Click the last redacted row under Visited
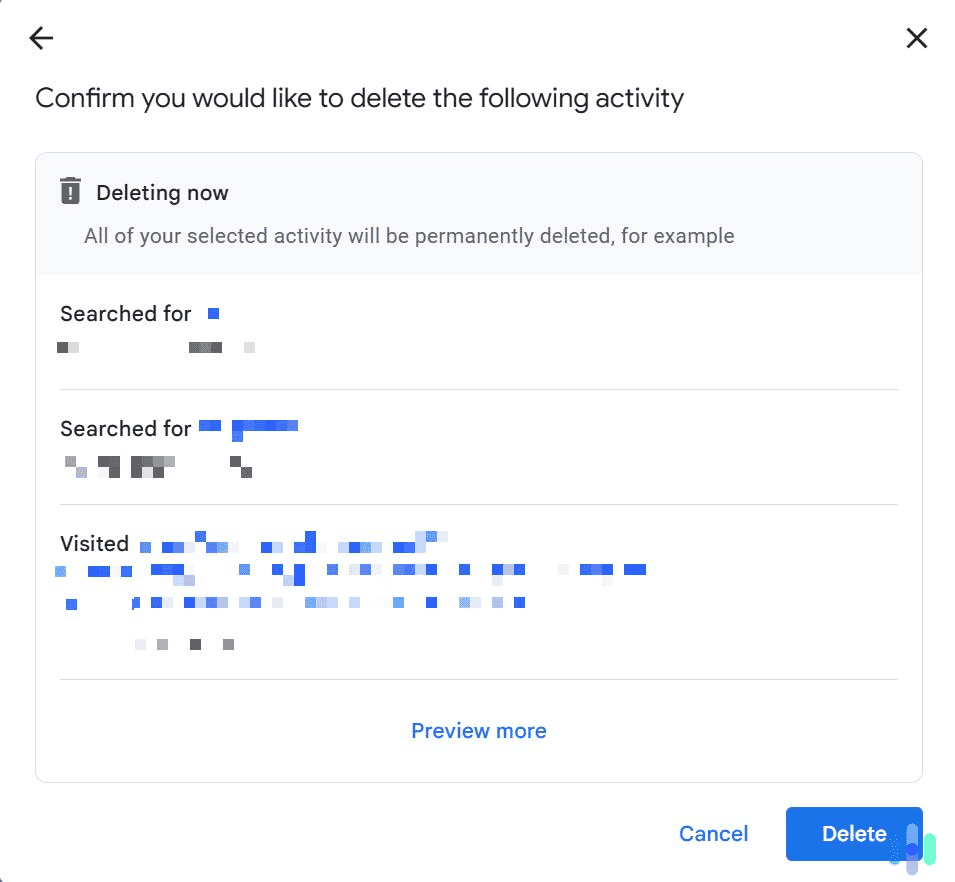This screenshot has height=882, width=955. click(185, 644)
